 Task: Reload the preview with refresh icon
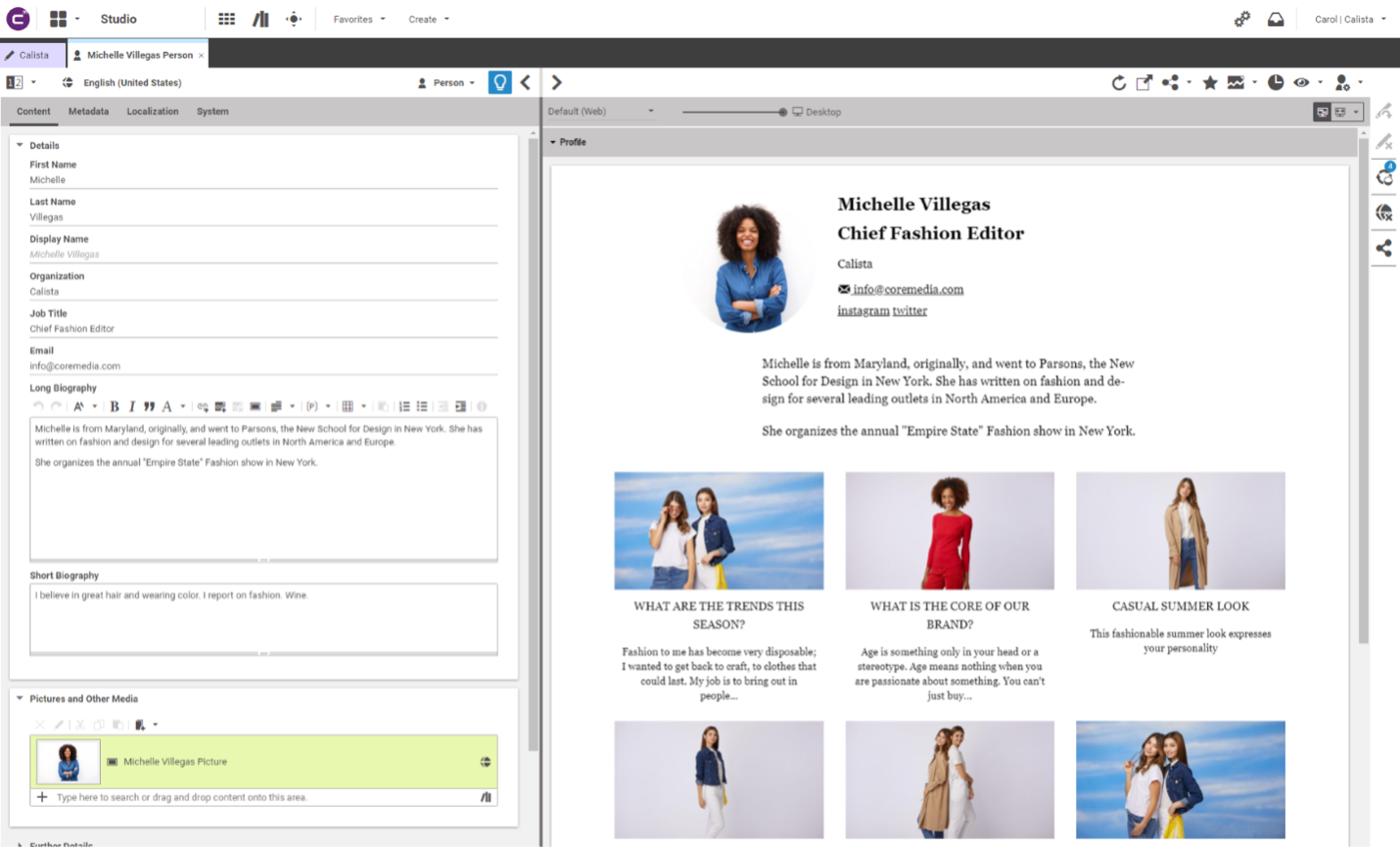(x=1118, y=83)
